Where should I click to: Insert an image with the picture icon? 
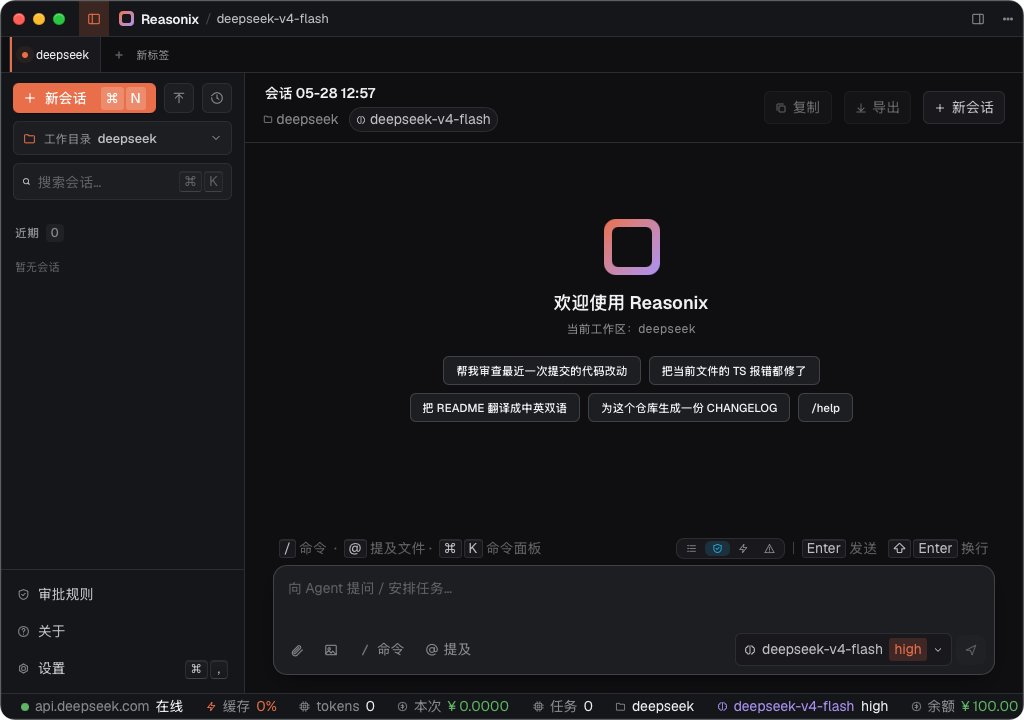coord(331,650)
